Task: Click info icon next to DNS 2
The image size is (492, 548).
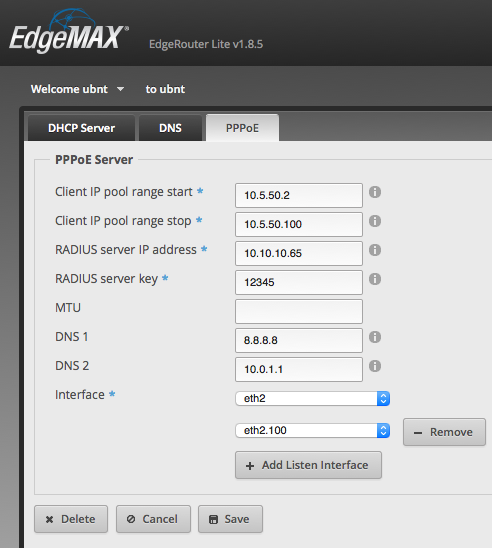Action: [375, 366]
